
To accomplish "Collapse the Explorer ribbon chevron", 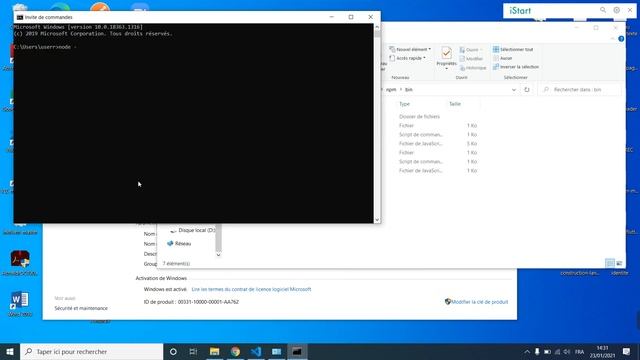I will point(612,39).
